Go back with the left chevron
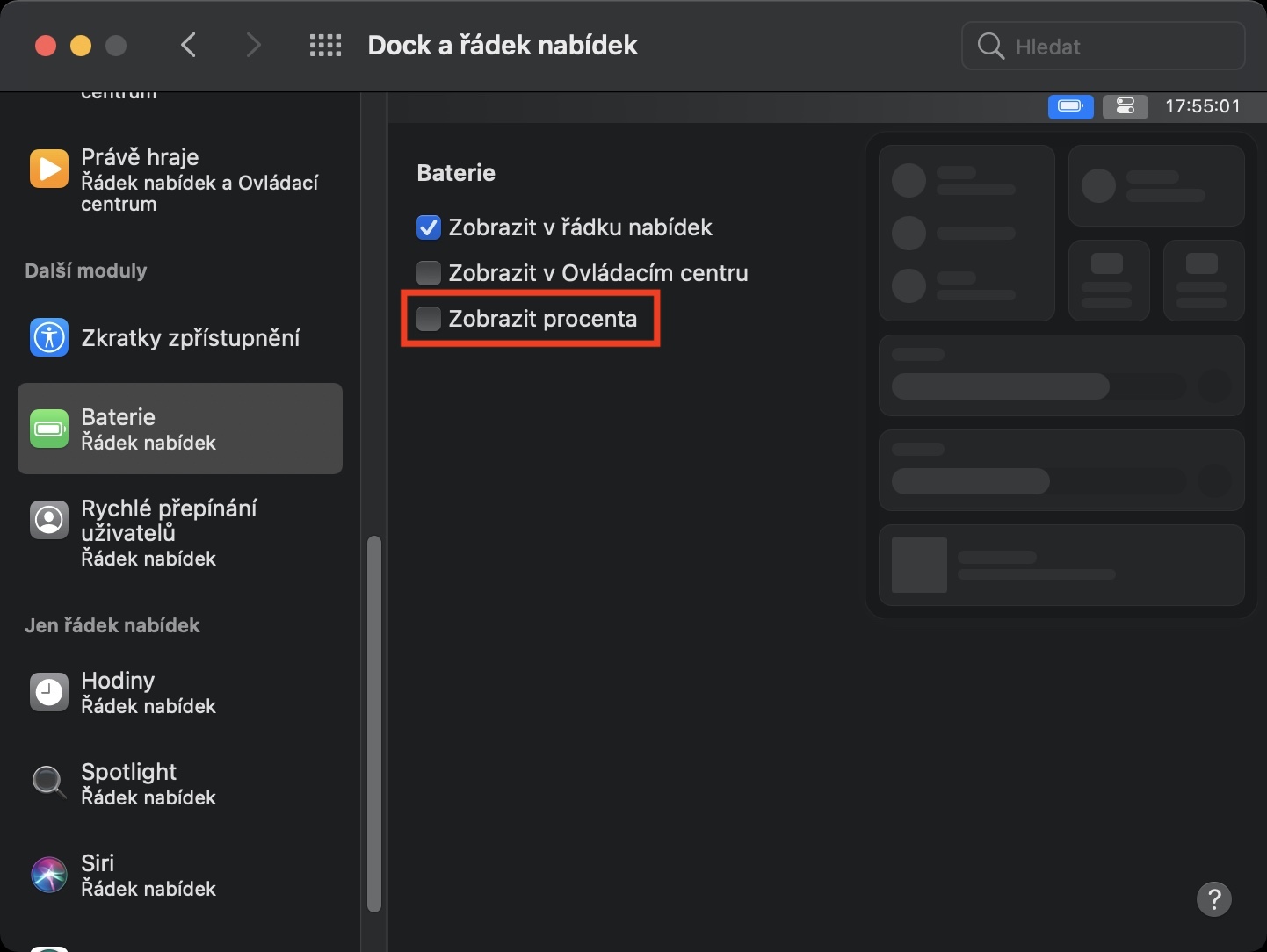The width and height of the screenshot is (1267, 952). click(188, 46)
